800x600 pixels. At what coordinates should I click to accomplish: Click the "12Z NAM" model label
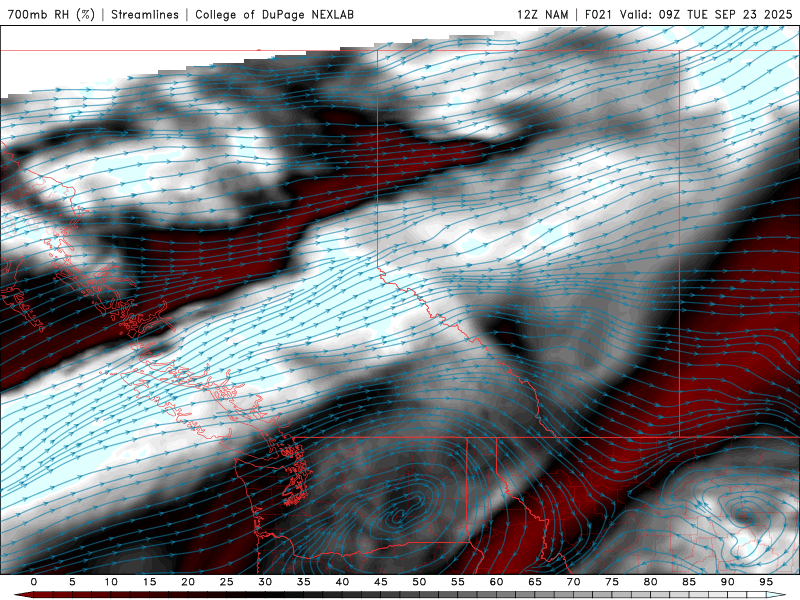542,14
